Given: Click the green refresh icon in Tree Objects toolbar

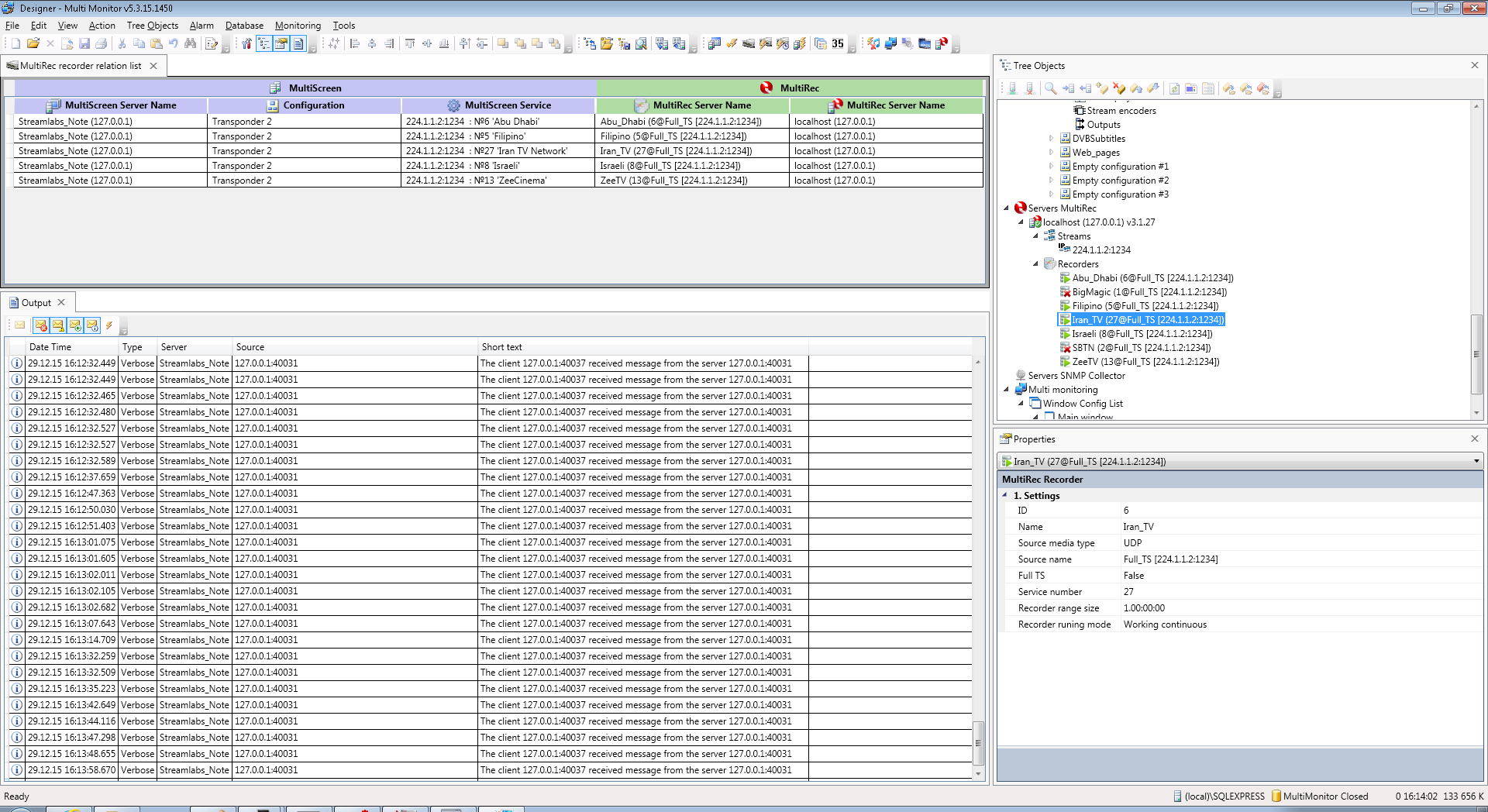Looking at the screenshot, I should (1174, 89).
